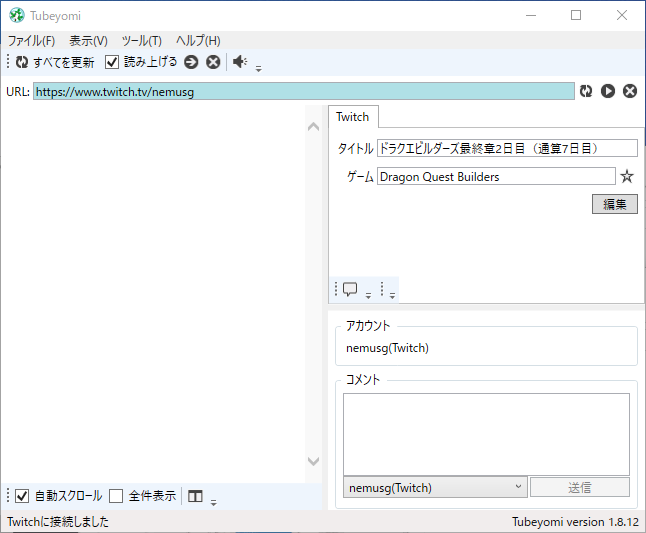Image resolution: width=646 pixels, height=533 pixels.
Task: Open the ファイル(F) menu
Action: coord(31,41)
